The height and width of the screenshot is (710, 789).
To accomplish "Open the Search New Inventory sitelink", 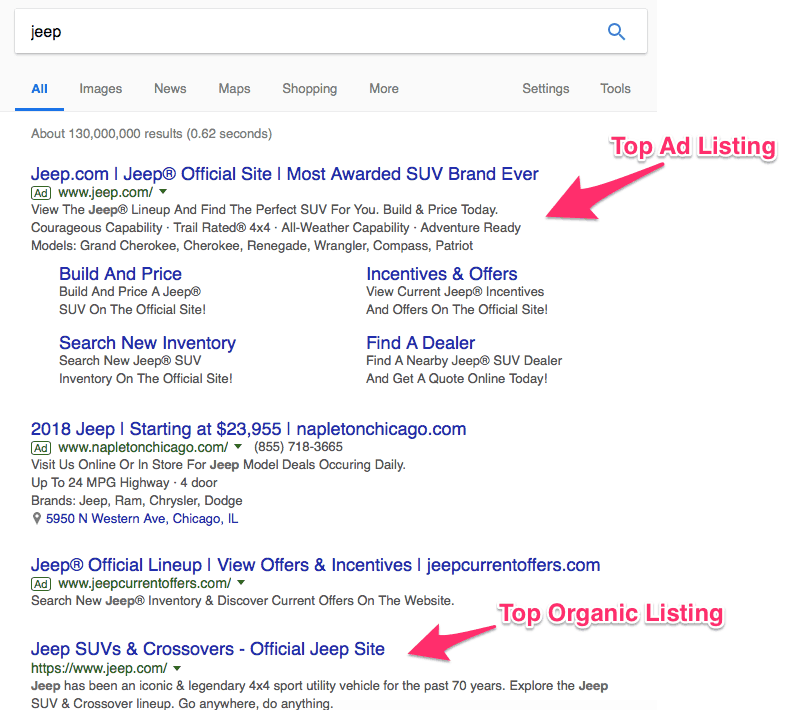I will coord(147,343).
